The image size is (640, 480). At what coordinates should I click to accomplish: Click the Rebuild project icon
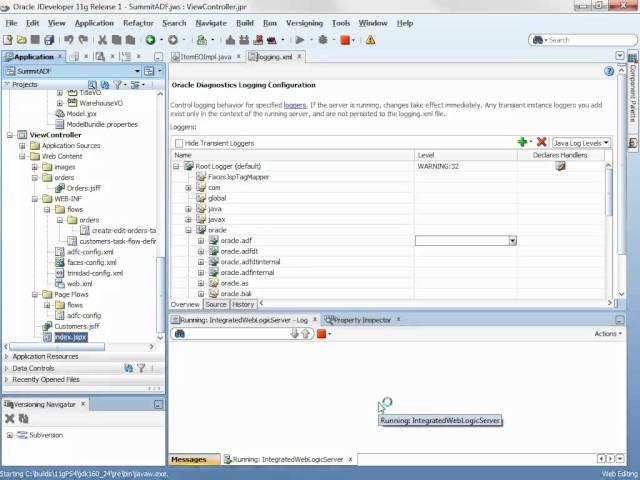(244, 40)
